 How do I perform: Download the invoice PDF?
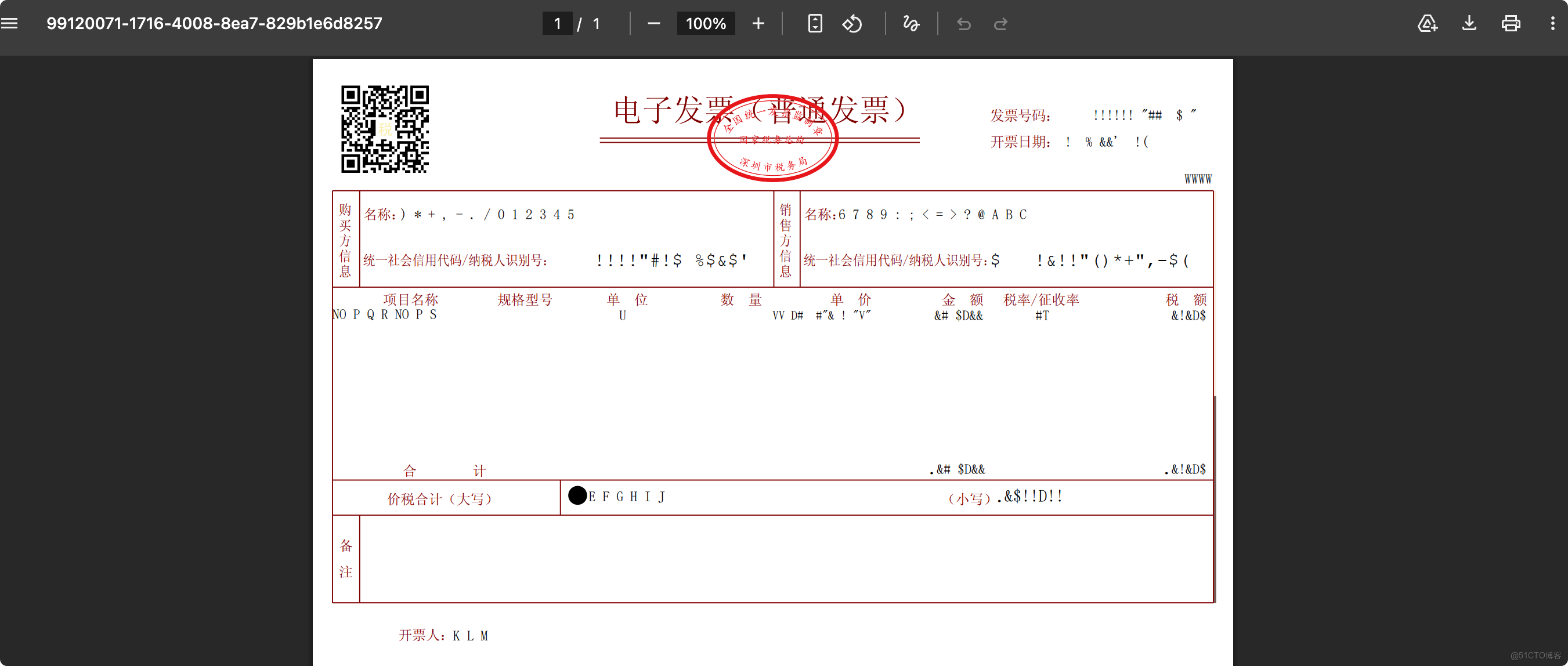[1469, 23]
